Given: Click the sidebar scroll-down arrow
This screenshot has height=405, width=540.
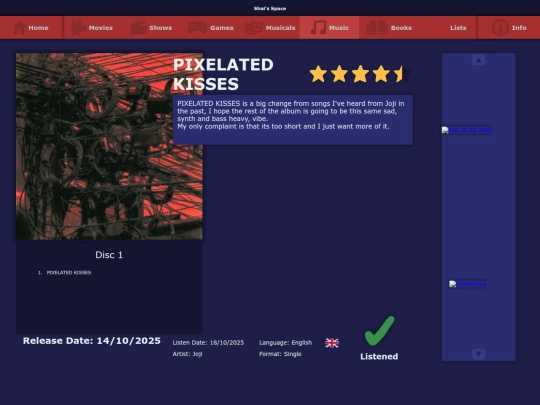Looking at the screenshot, I should (x=478, y=354).
